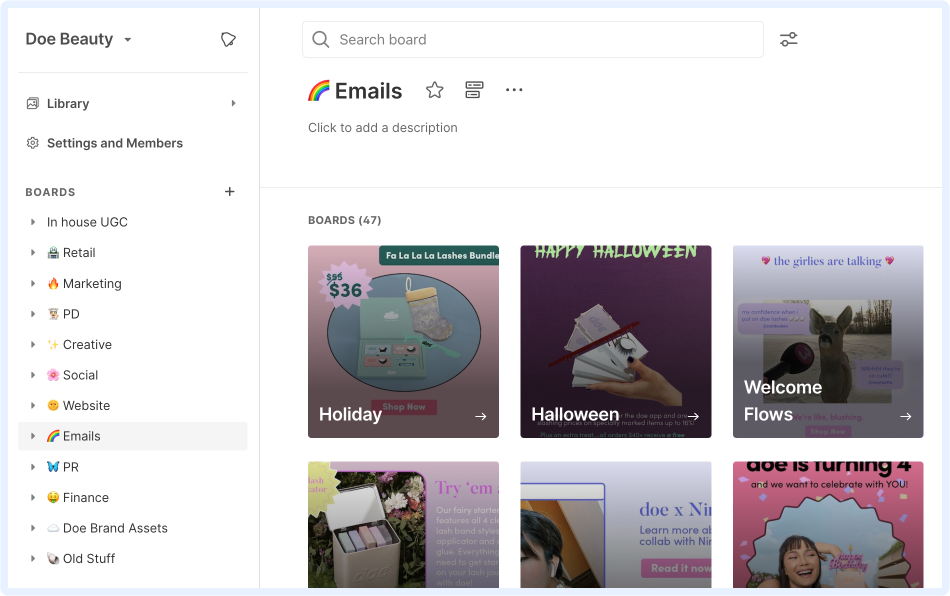Screen dimensions: 950x596
Task: Open the Doe Brand Assets board
Action: click(x=107, y=528)
